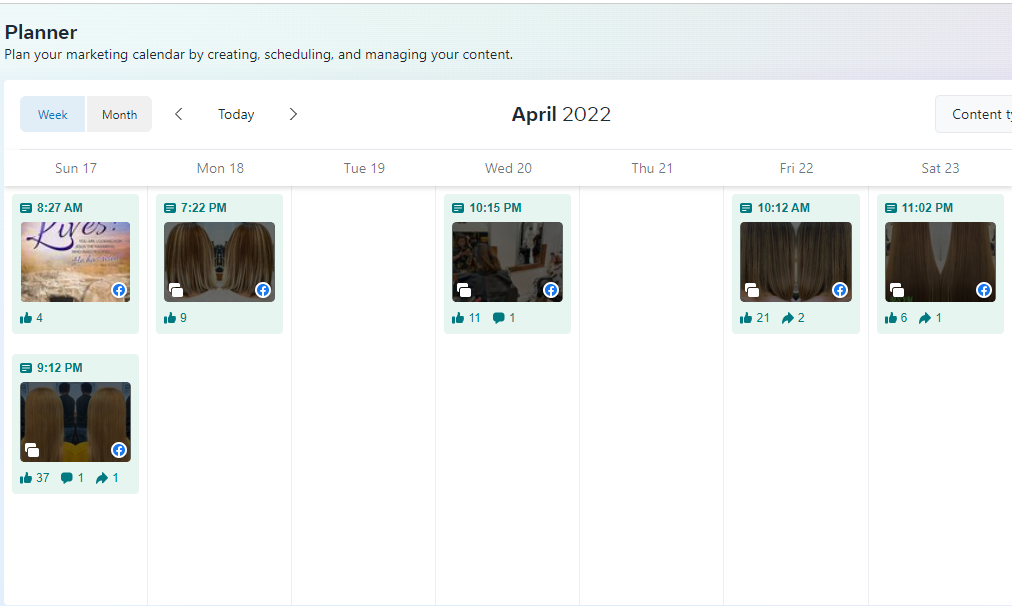Screen dimensions: 1012x606
Task: Click the 11:02 PM time label
Action: (x=927, y=208)
